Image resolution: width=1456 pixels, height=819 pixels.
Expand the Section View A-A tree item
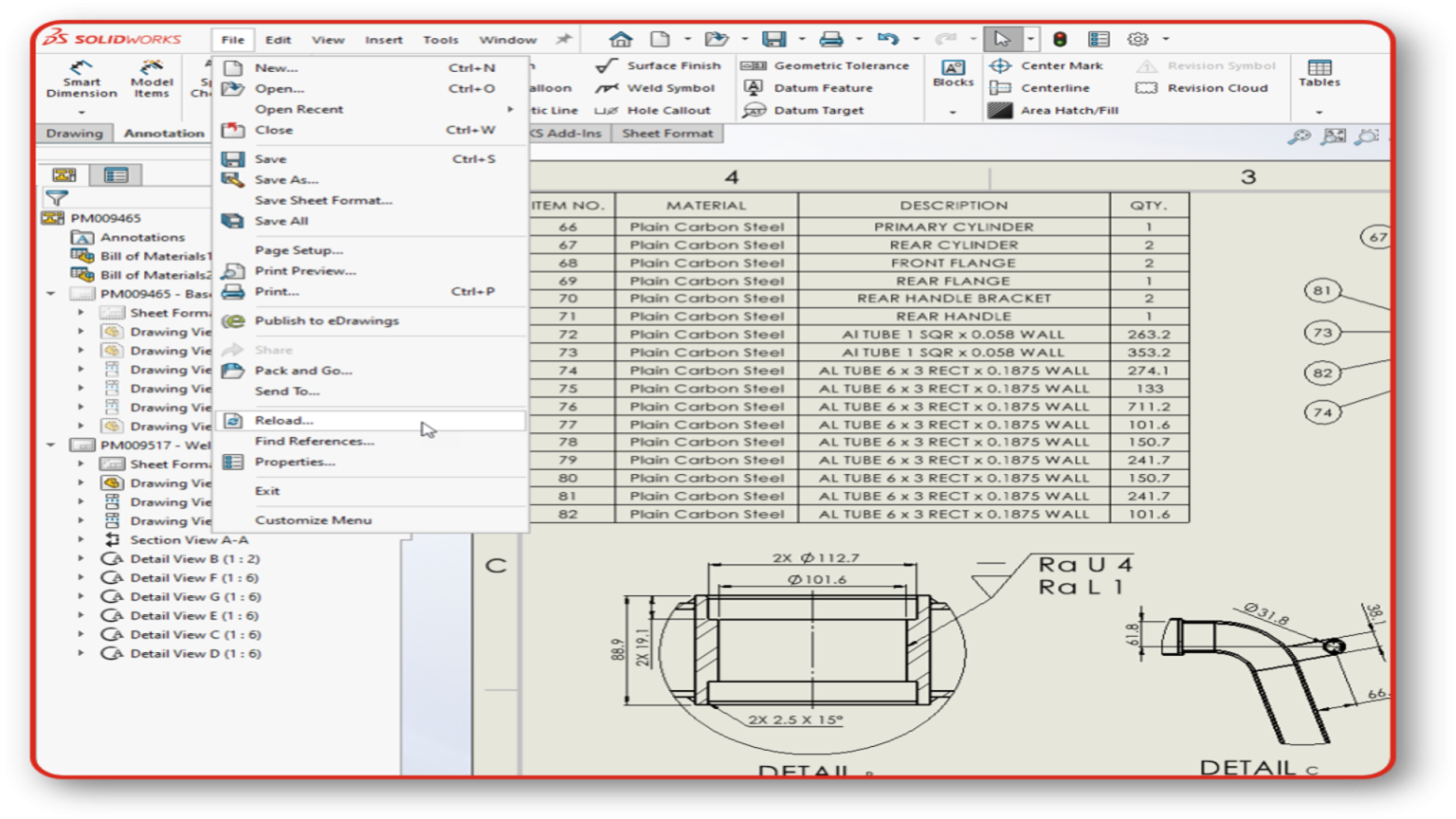coord(80,539)
